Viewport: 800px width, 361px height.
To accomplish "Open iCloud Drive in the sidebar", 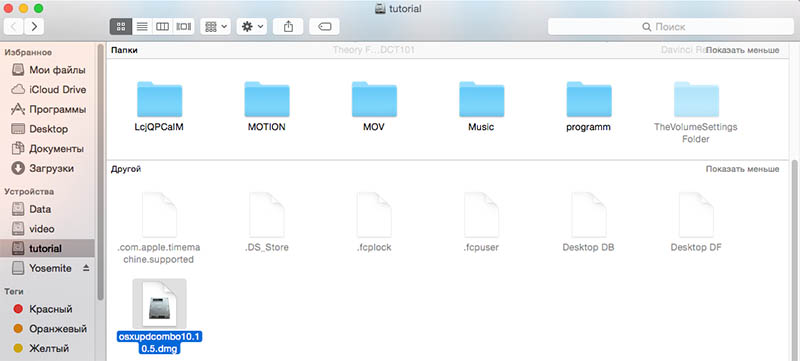I will click(x=48, y=90).
